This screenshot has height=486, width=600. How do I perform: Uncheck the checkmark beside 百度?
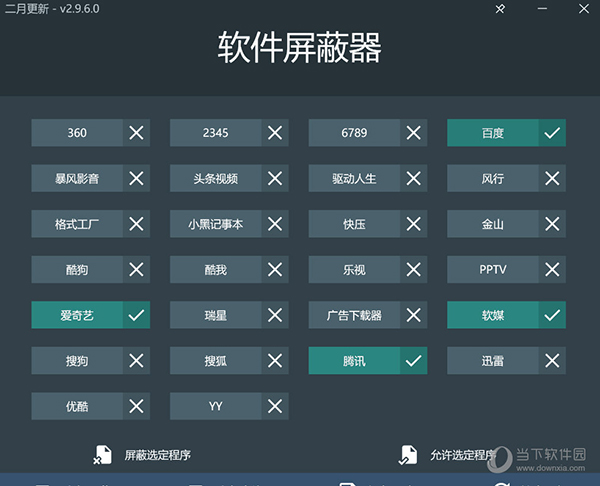click(552, 133)
